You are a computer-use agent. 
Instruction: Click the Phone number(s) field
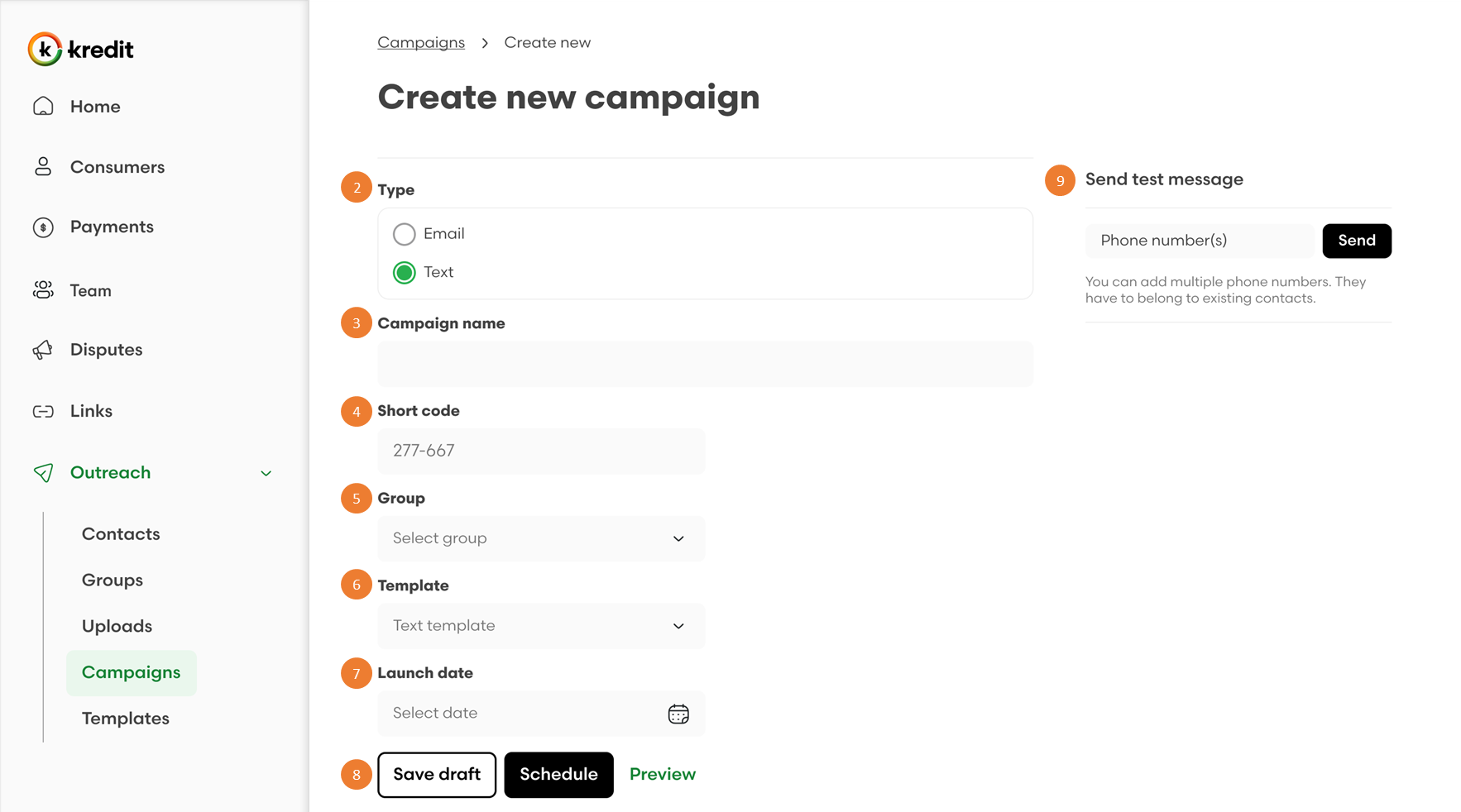tap(1199, 241)
